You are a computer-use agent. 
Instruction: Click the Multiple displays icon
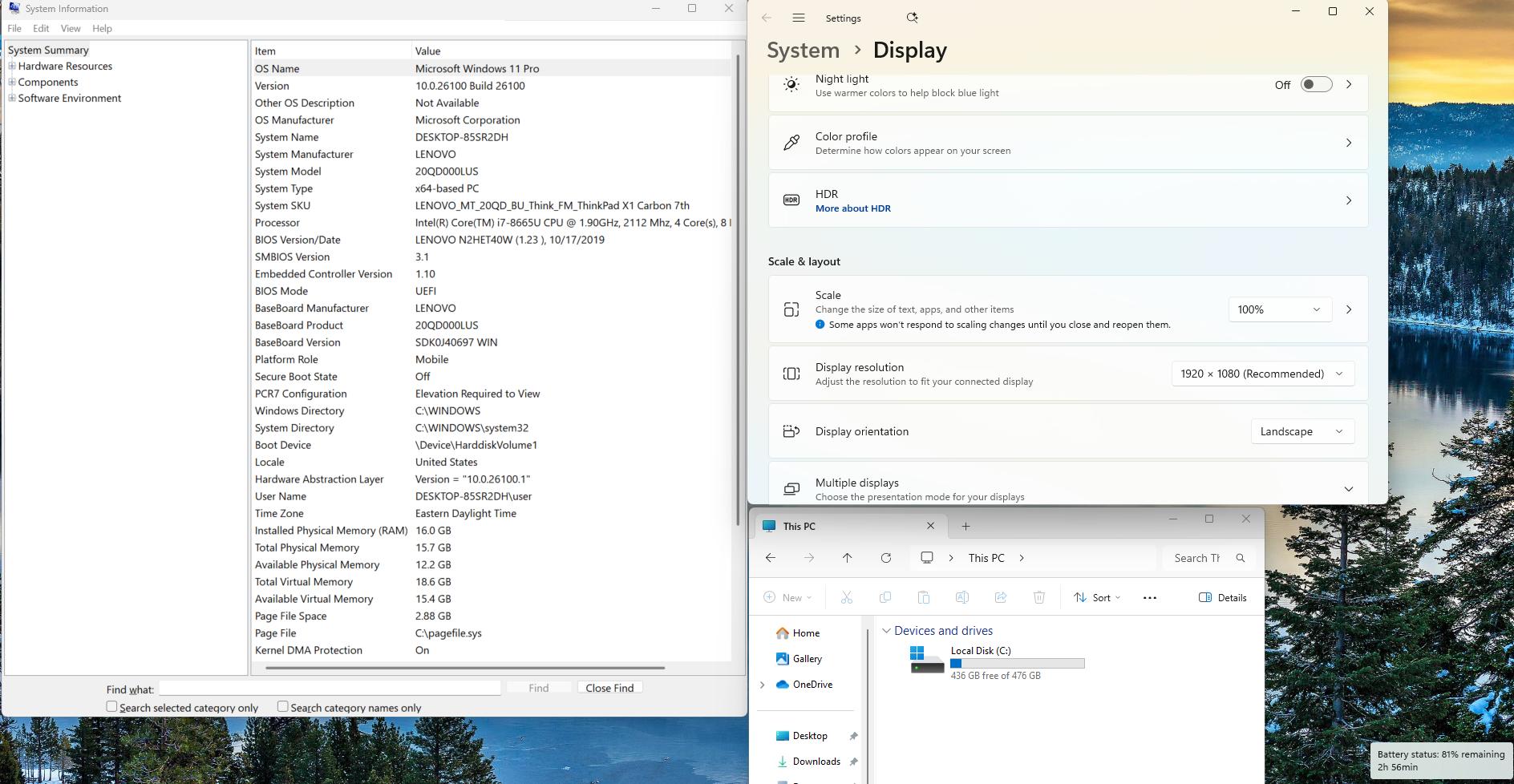[791, 489]
